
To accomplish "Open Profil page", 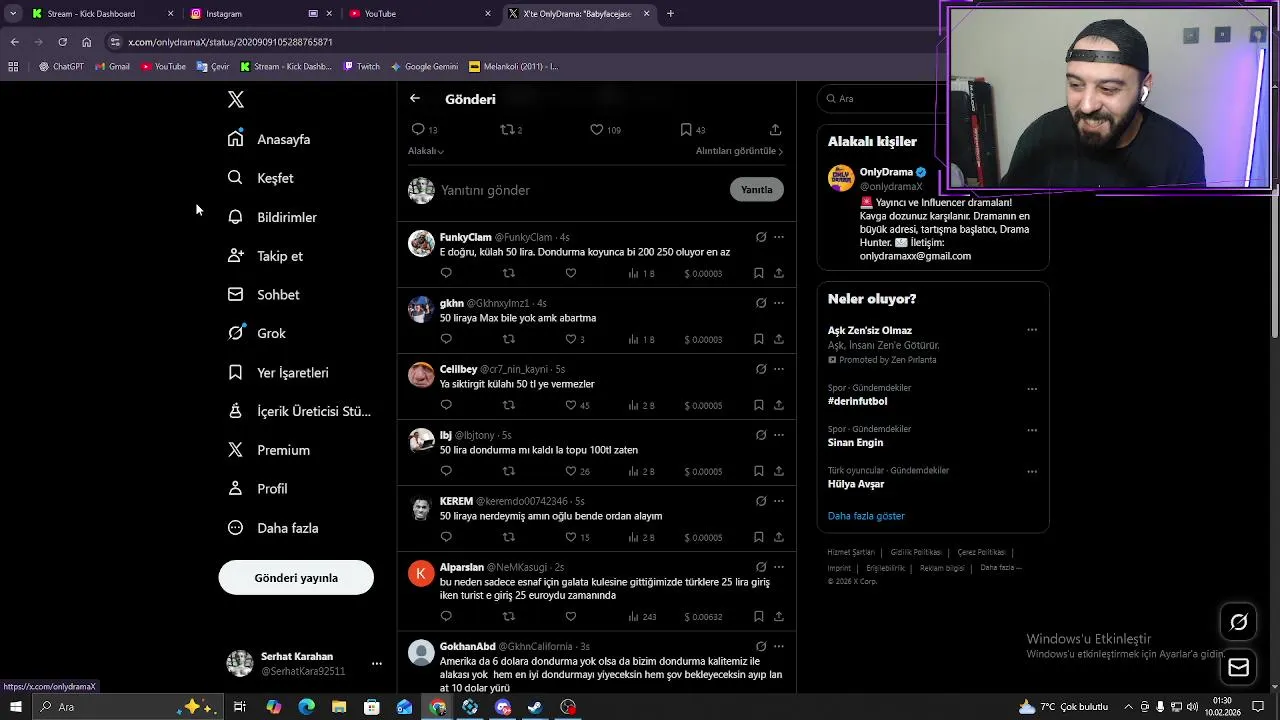I will click(x=258, y=489).
